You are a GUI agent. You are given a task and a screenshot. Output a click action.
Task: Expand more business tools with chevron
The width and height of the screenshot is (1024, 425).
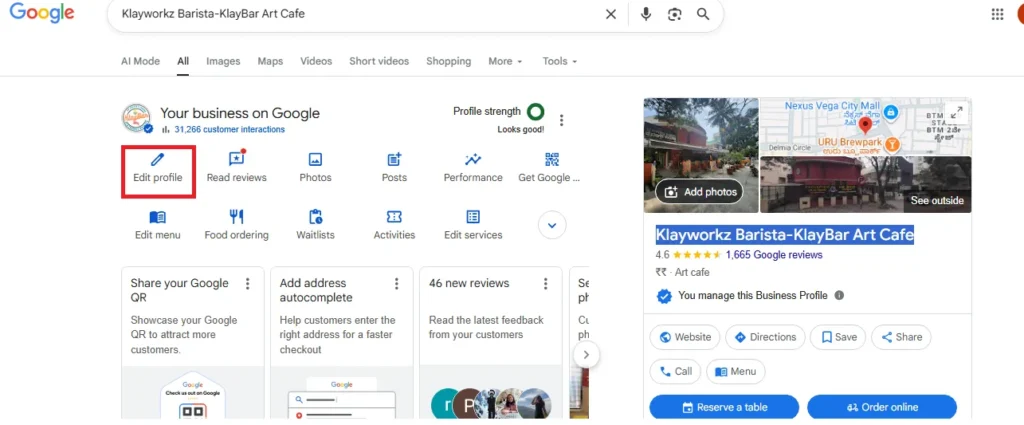click(x=552, y=225)
